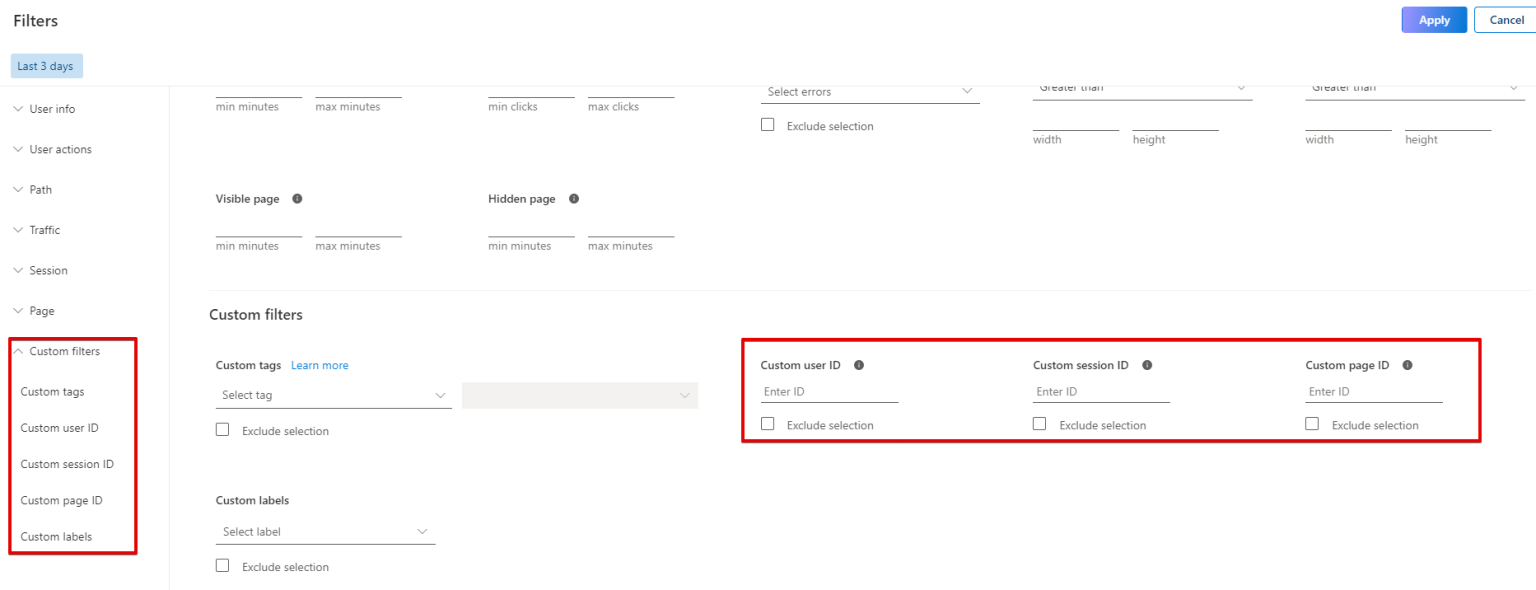Open the Greater than dropdown
The height and width of the screenshot is (590, 1536).
1141,88
